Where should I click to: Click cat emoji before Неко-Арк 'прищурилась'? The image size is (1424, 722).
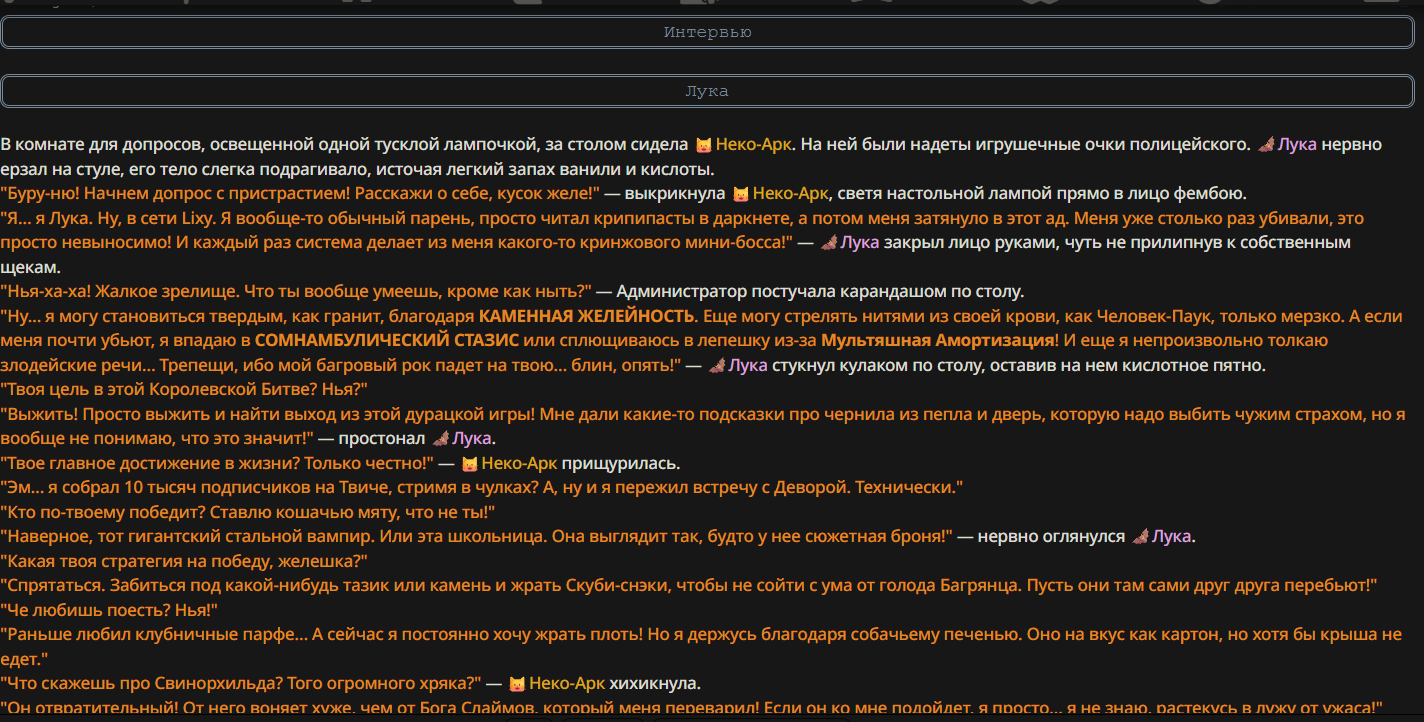[469, 464]
